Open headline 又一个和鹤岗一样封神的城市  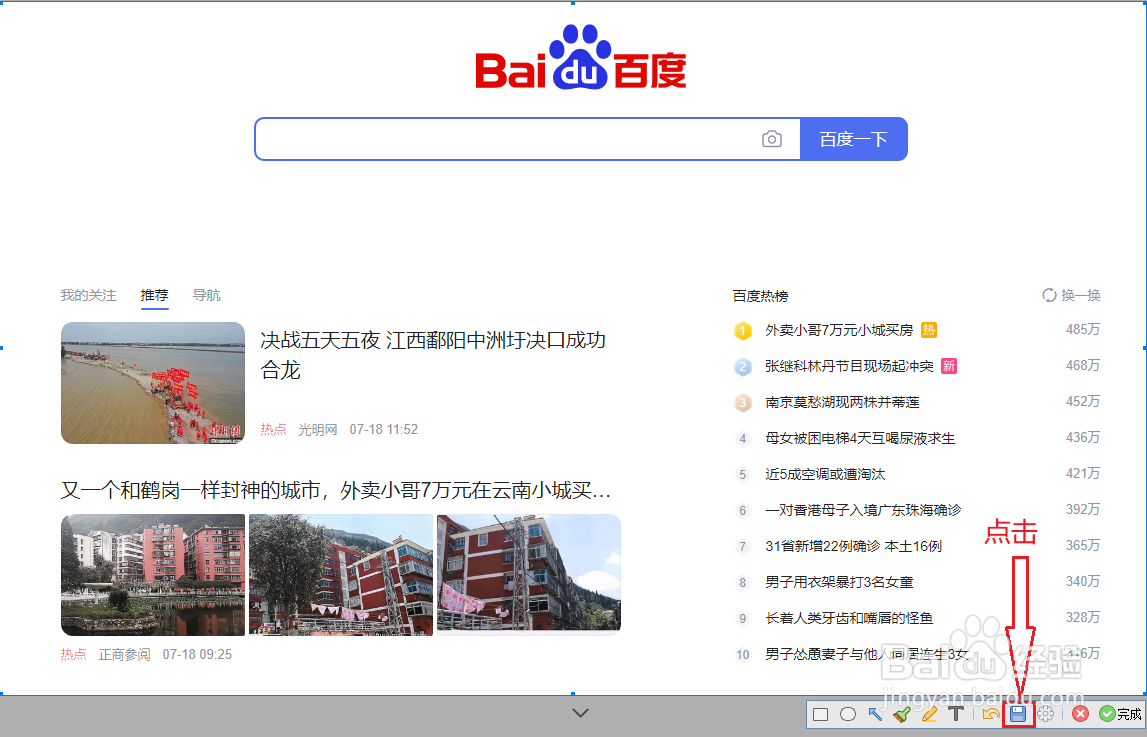click(x=336, y=490)
